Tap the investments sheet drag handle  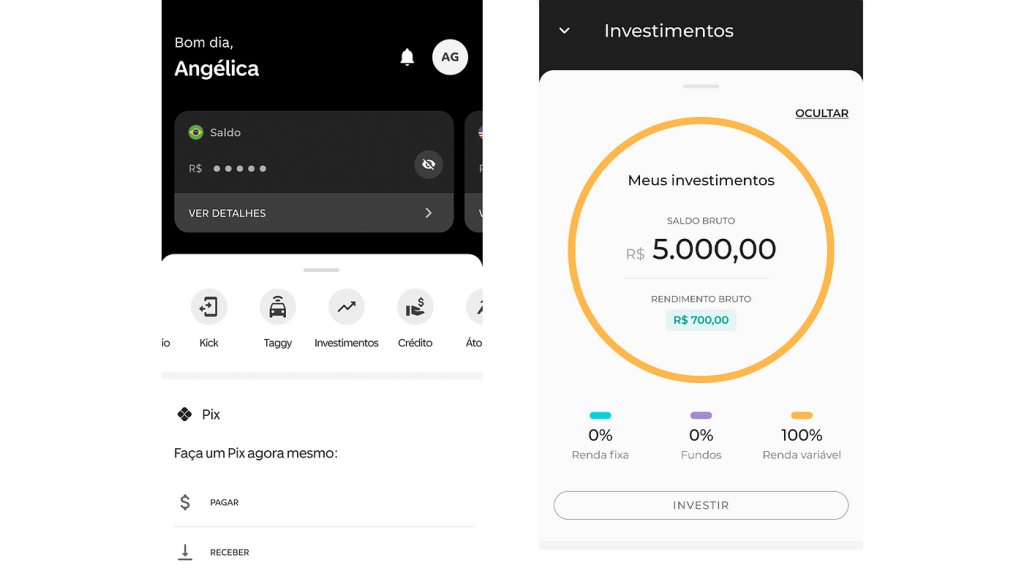[x=701, y=86]
